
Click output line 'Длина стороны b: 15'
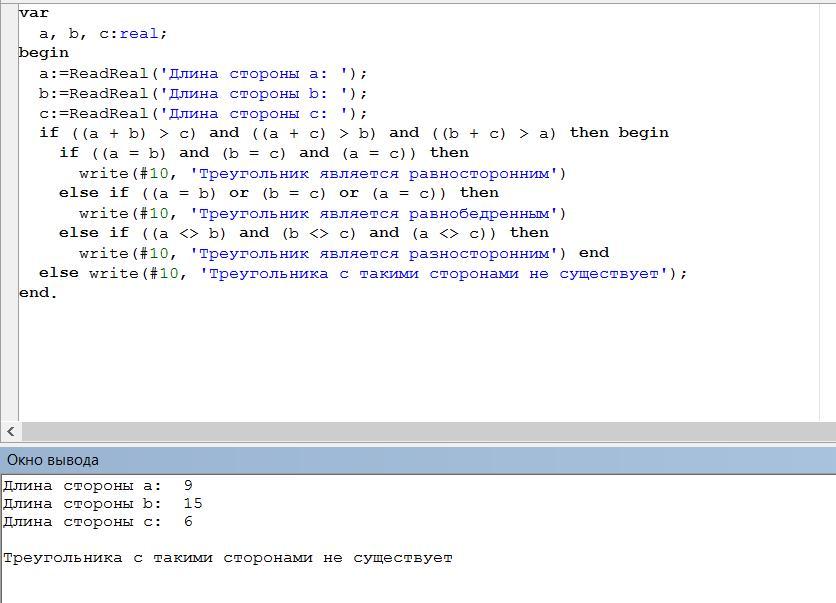point(103,504)
